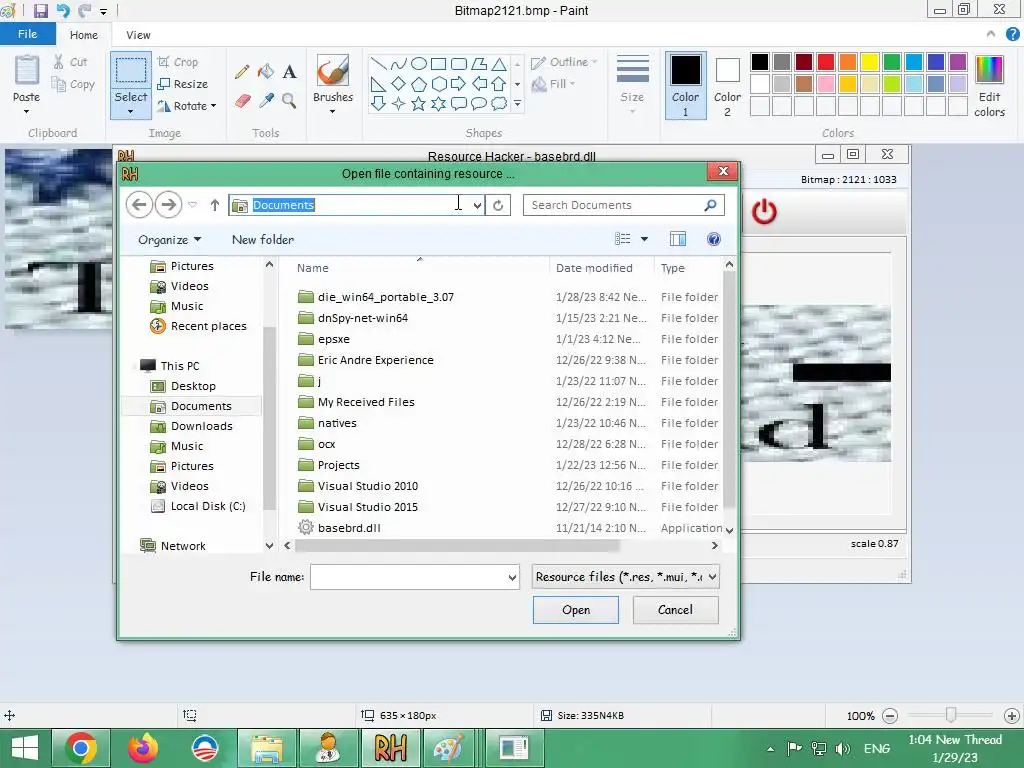Open the Rotate dropdown menu

214,106
